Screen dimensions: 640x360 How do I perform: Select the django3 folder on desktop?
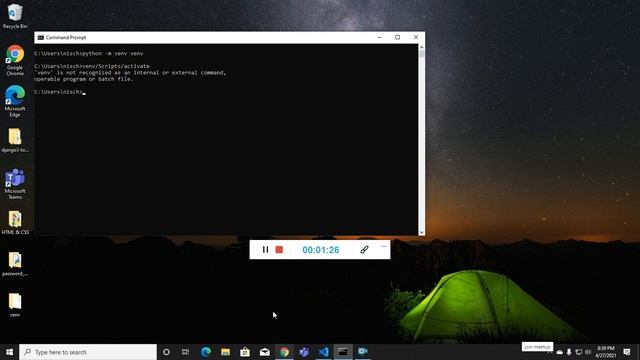(15, 140)
